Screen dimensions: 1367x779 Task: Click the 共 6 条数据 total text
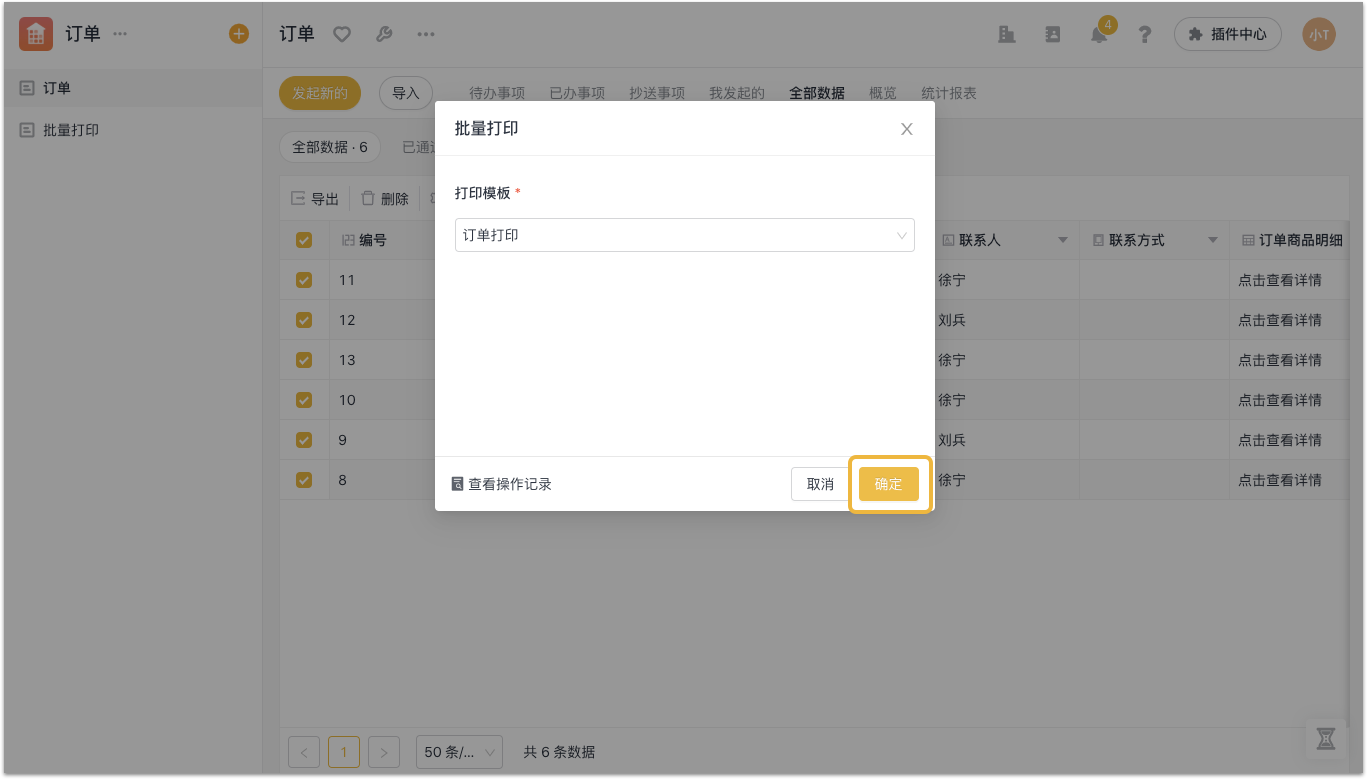pyautogui.click(x=559, y=752)
